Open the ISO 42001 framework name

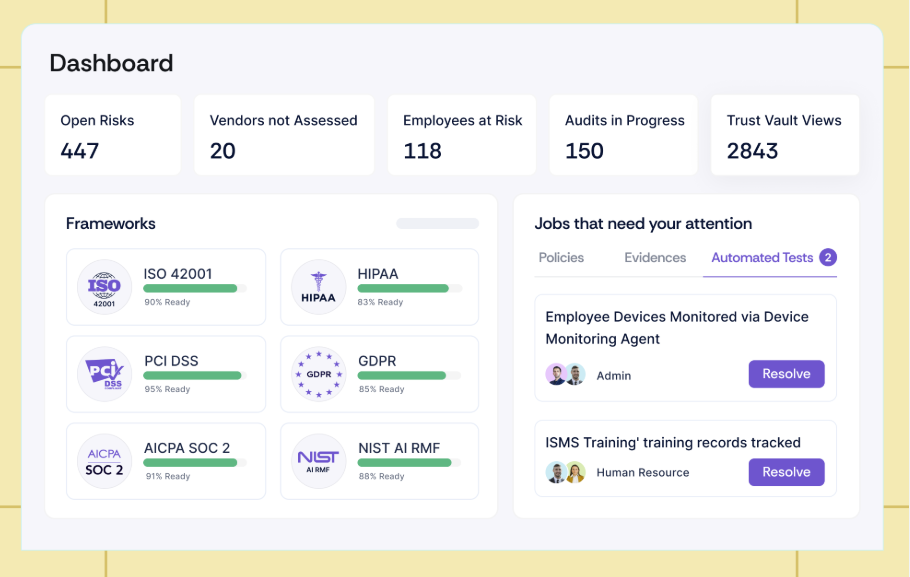click(178, 274)
